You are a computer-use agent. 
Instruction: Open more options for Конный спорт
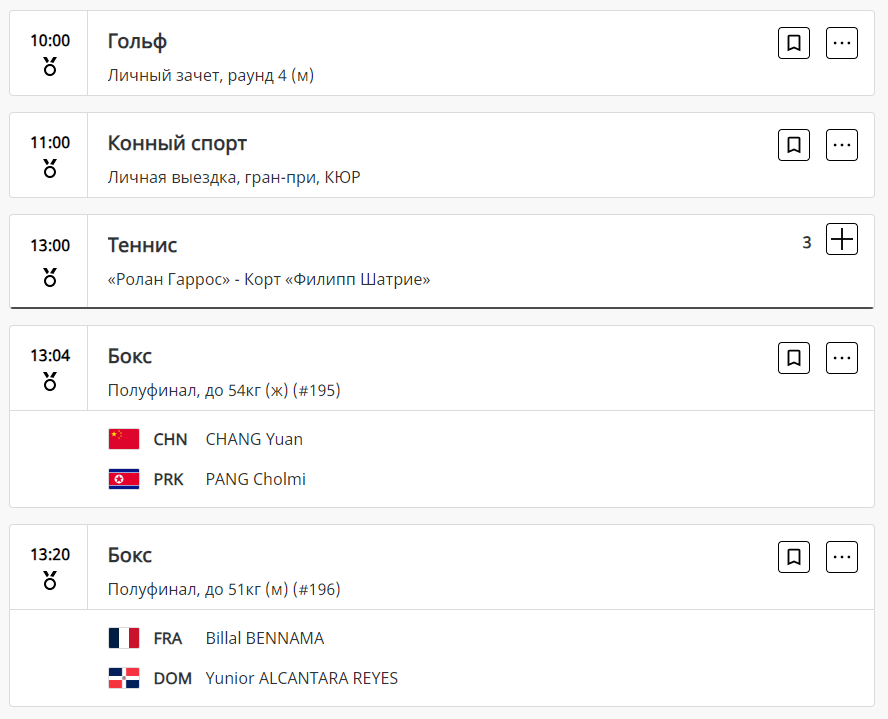pyautogui.click(x=842, y=145)
